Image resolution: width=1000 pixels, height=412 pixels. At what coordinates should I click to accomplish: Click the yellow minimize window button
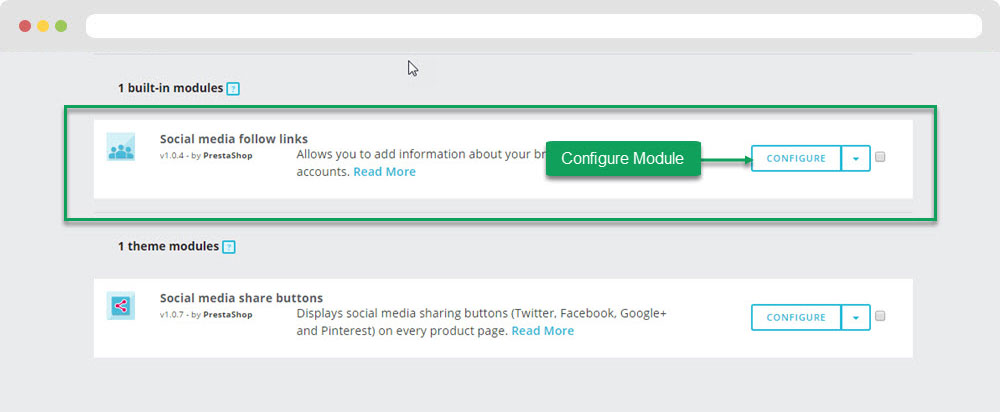(43, 26)
